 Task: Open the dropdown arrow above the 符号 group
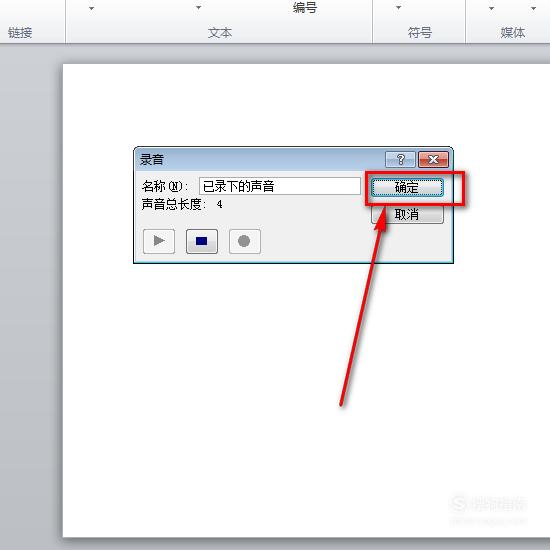(398, 8)
